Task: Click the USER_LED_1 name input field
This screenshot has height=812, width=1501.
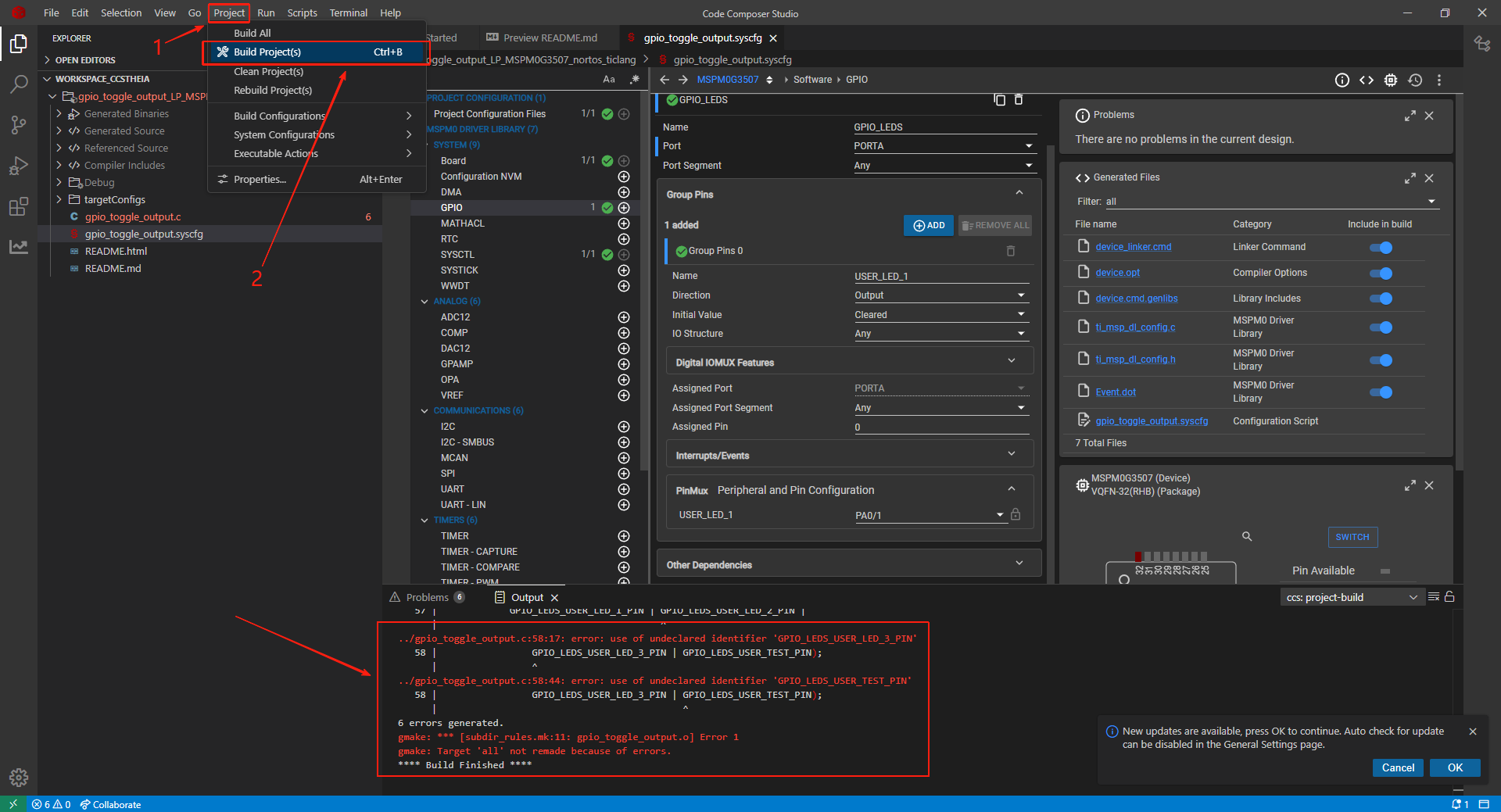Action: point(940,276)
